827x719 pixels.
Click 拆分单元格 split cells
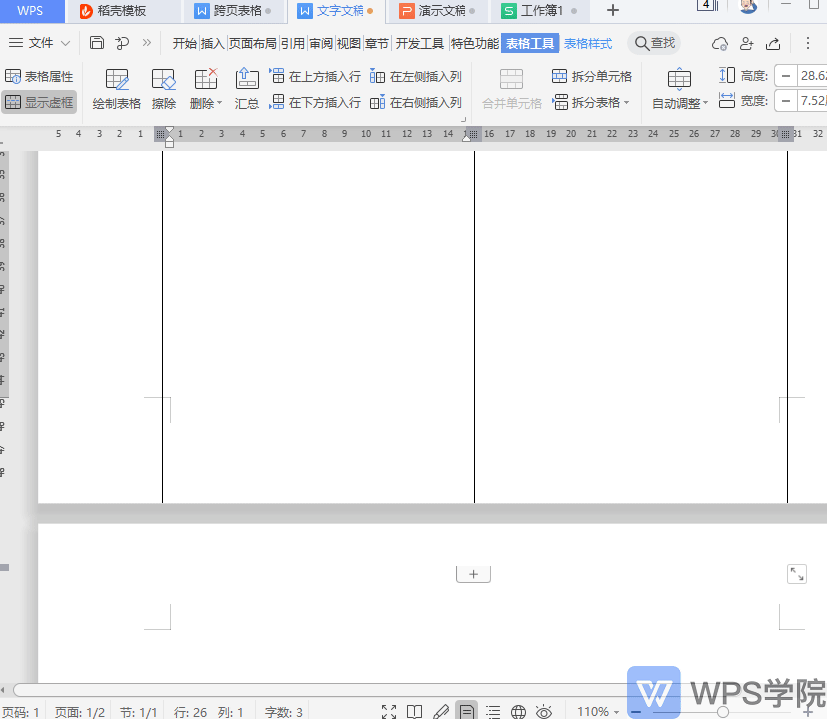(592, 76)
